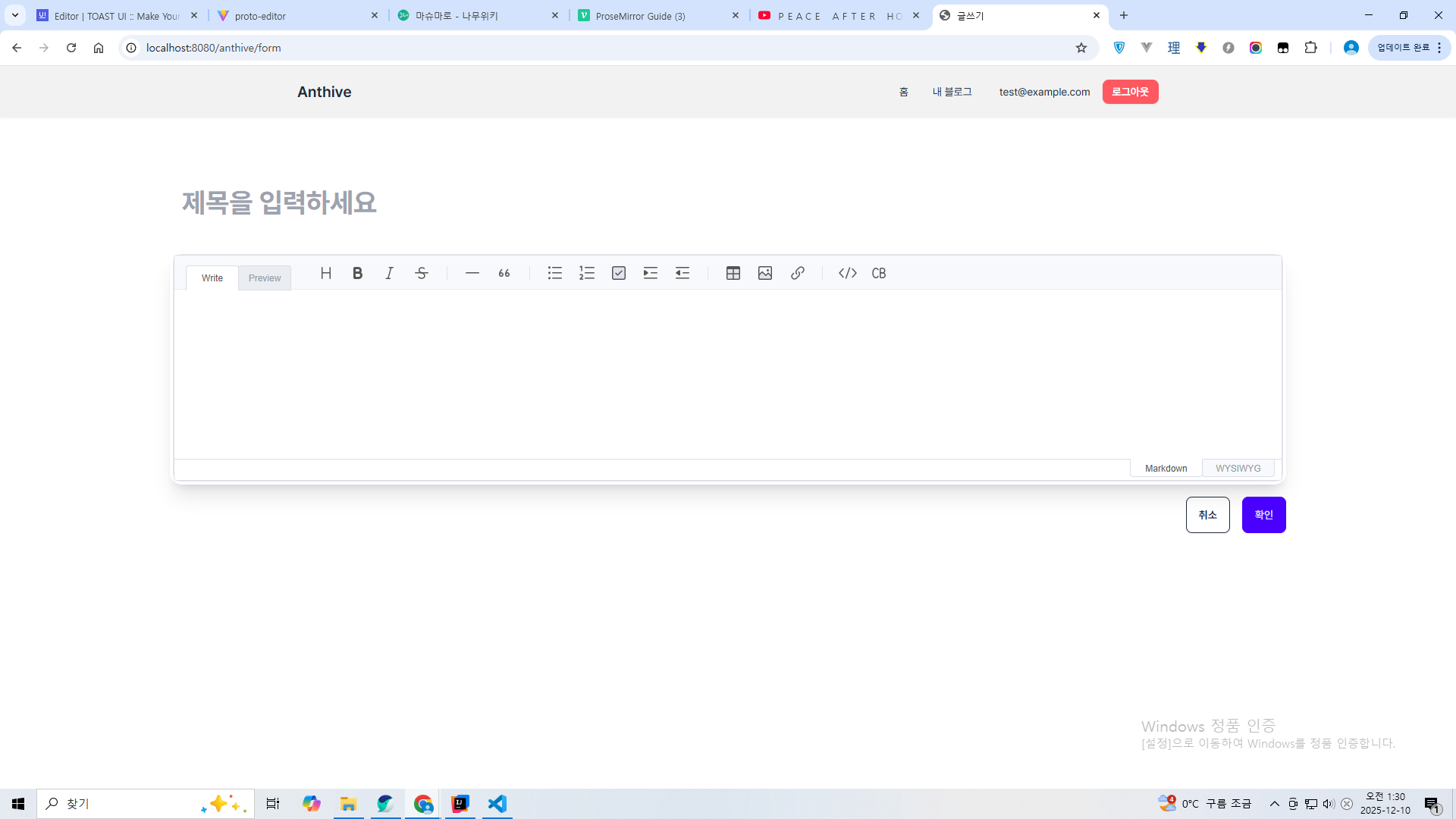Switch to the Preview tab
The height and width of the screenshot is (819, 1456).
[x=265, y=278]
